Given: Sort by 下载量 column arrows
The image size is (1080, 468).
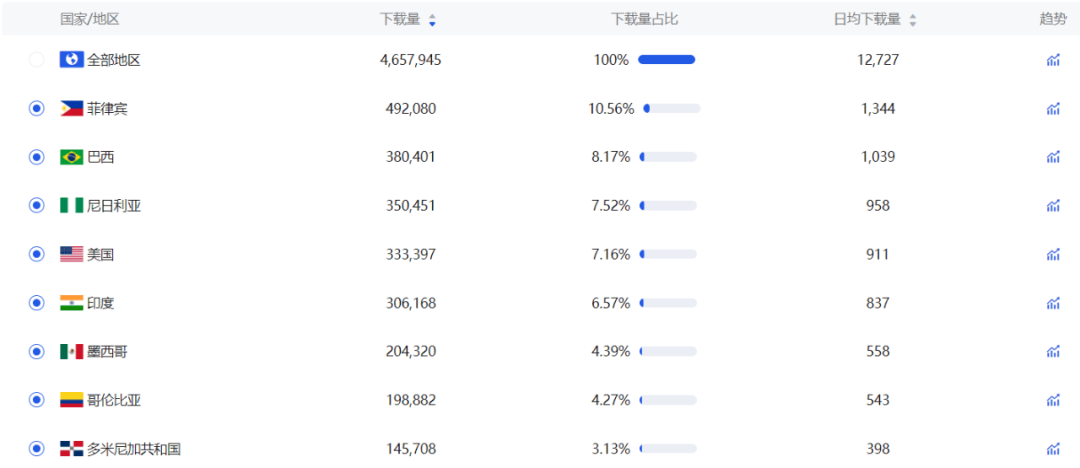Looking at the screenshot, I should (x=432, y=20).
